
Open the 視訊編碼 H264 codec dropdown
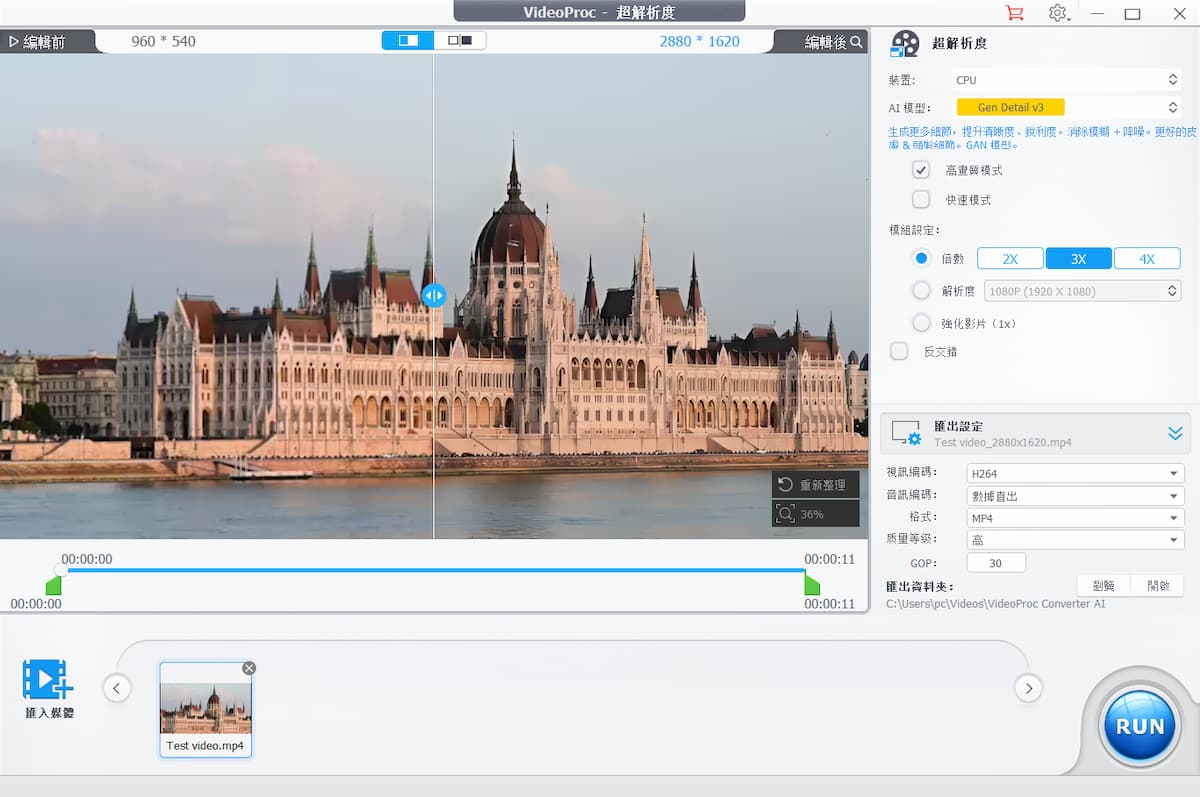[x=1075, y=472]
